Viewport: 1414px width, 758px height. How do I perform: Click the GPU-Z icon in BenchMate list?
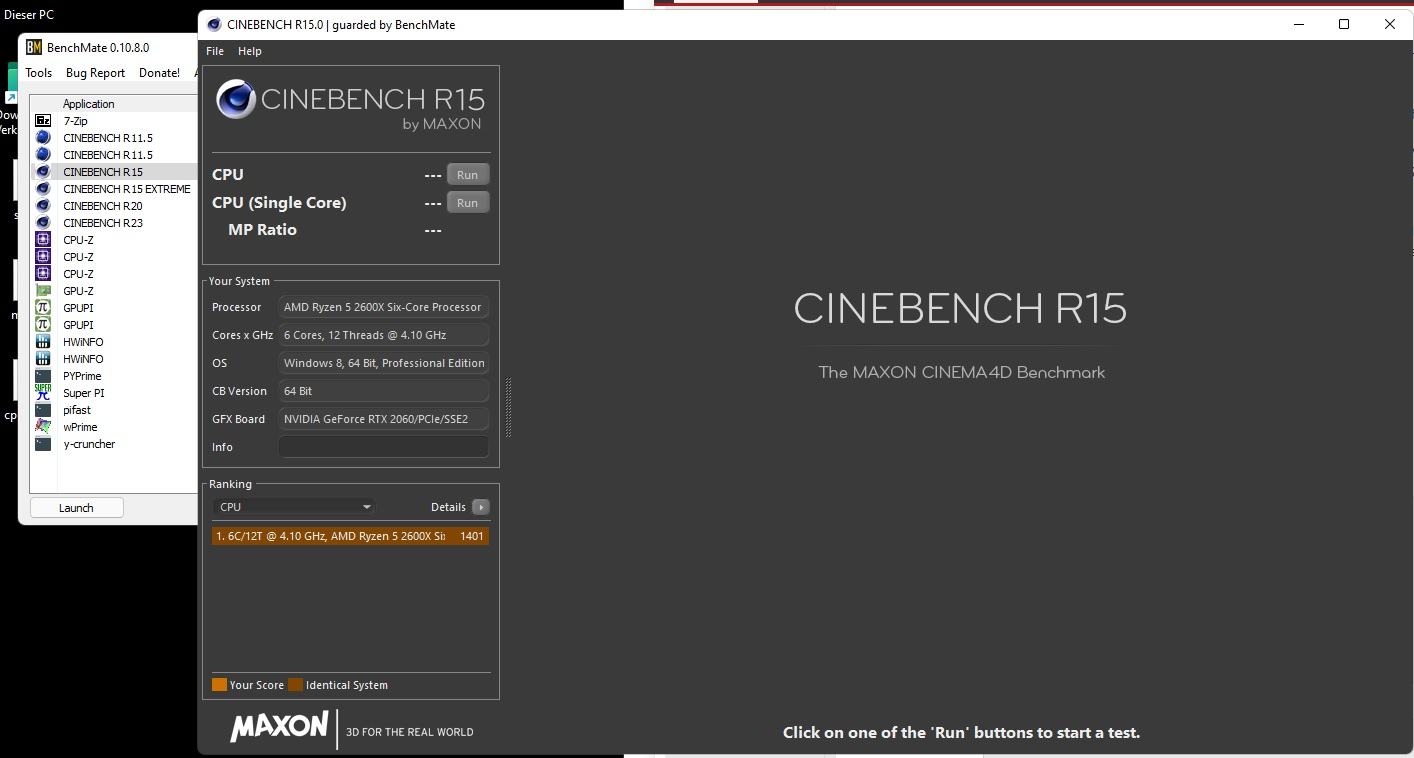tap(43, 291)
